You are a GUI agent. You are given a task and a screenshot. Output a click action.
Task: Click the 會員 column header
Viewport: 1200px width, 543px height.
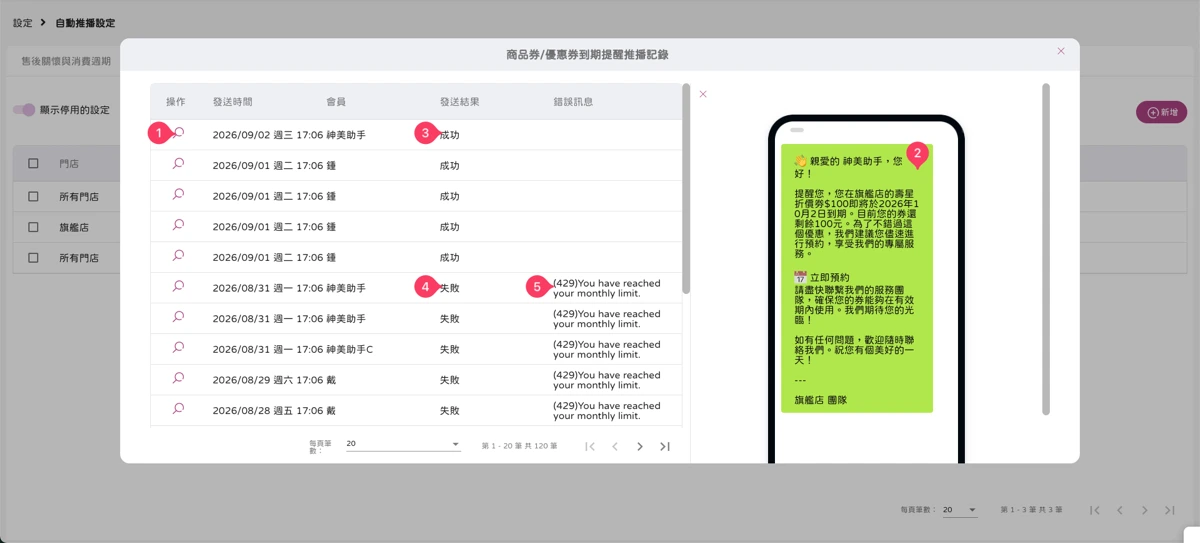[336, 102]
